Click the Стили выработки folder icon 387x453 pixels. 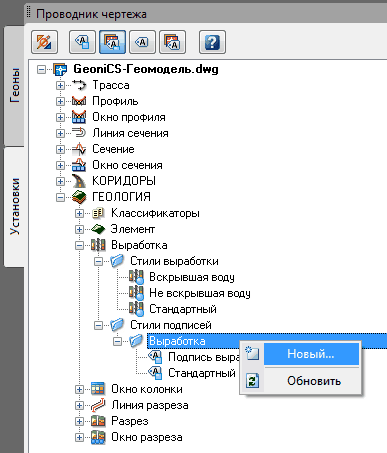coord(117,260)
